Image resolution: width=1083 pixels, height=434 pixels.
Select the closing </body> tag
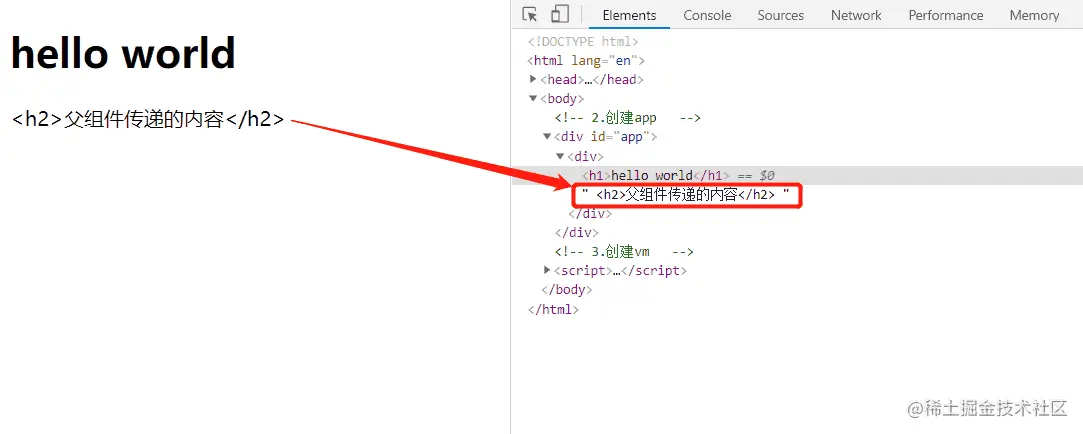tap(566, 290)
